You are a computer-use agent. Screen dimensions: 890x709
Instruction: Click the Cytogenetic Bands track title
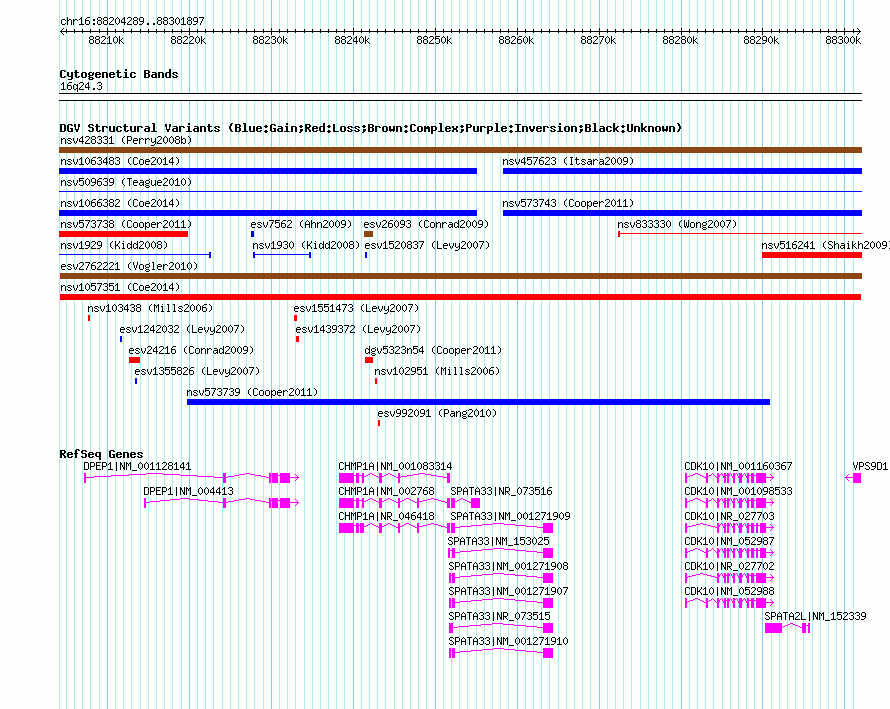(119, 74)
